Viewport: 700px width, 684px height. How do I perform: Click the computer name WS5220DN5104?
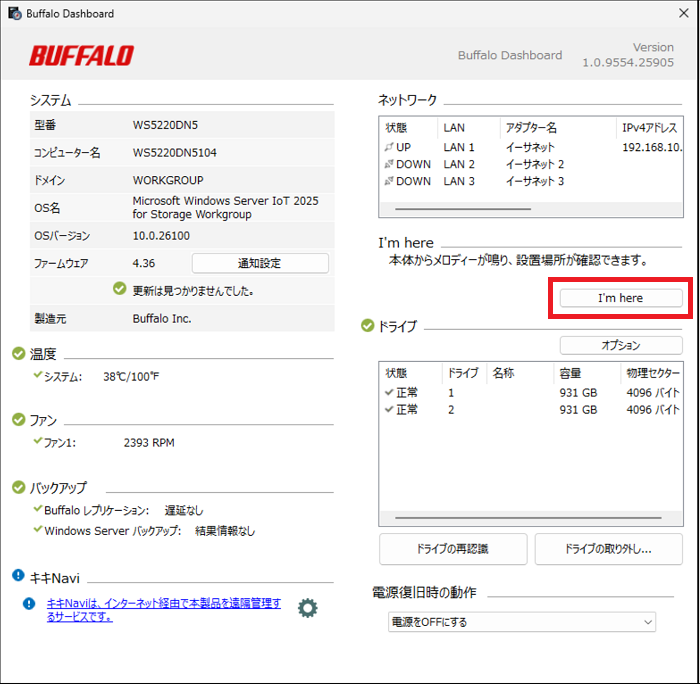pyautogui.click(x=175, y=153)
